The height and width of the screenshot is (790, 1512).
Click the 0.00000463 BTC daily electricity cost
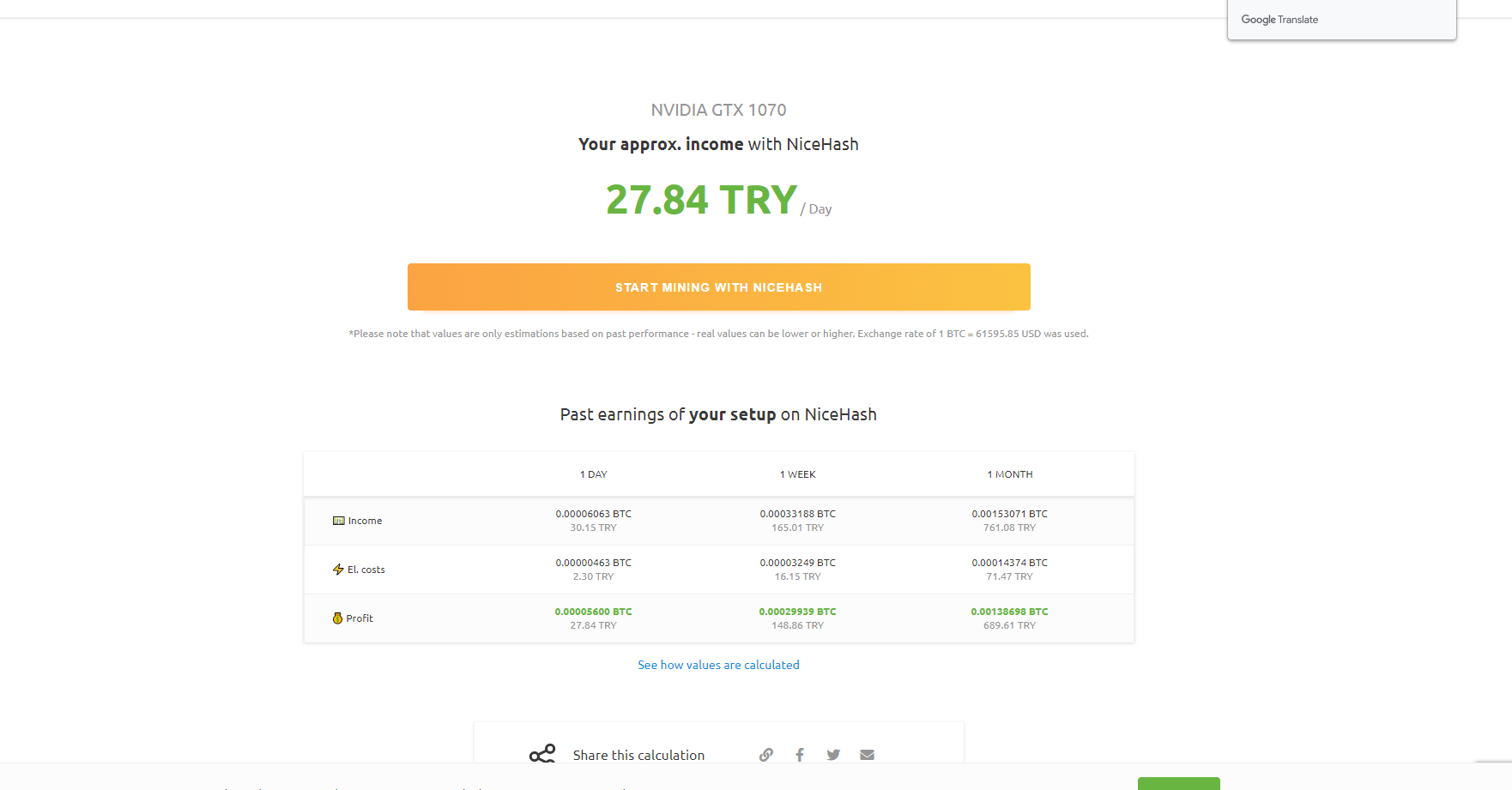coord(594,563)
